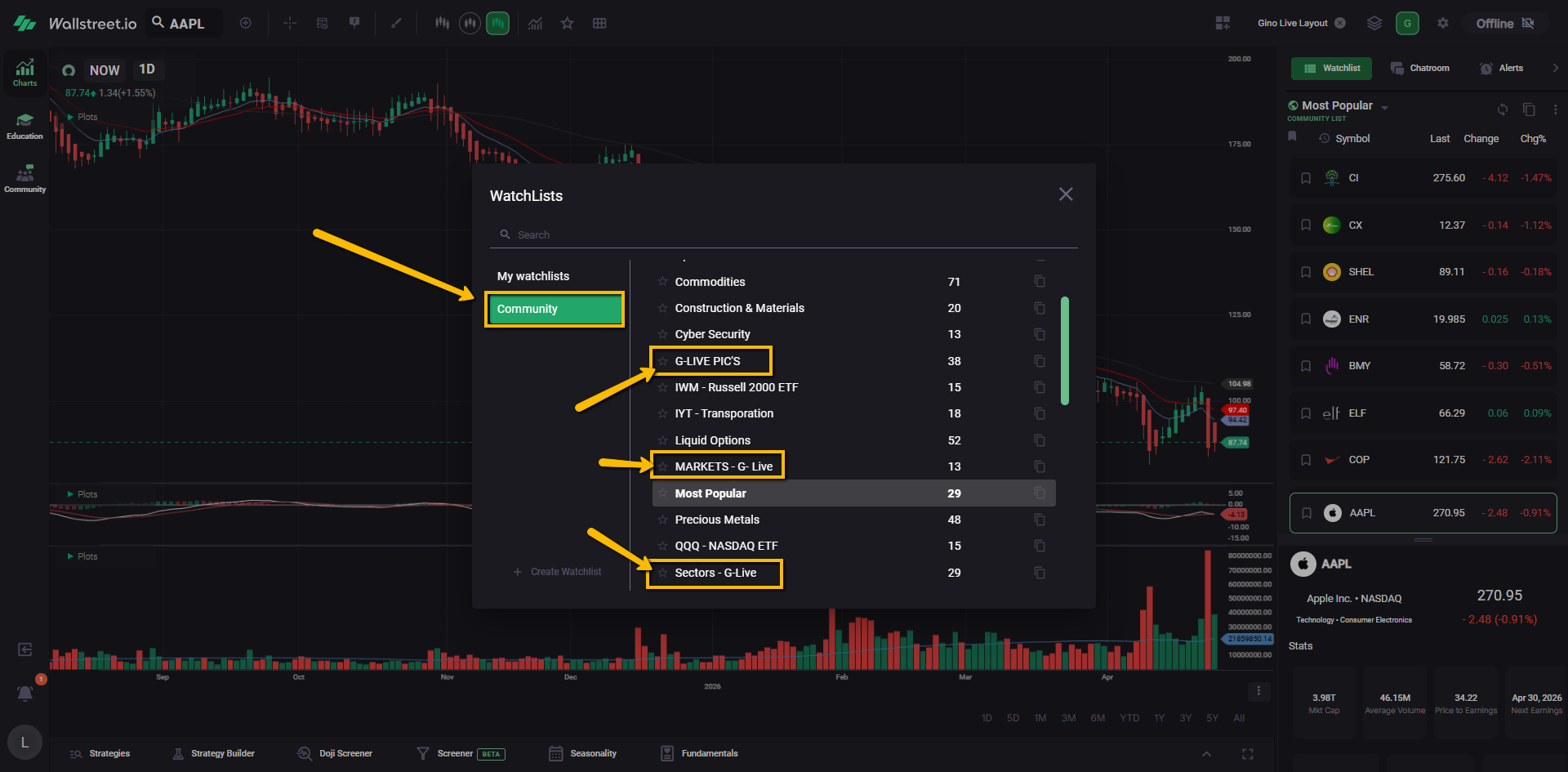
Task: Select the Community watchlists tab
Action: (x=555, y=310)
